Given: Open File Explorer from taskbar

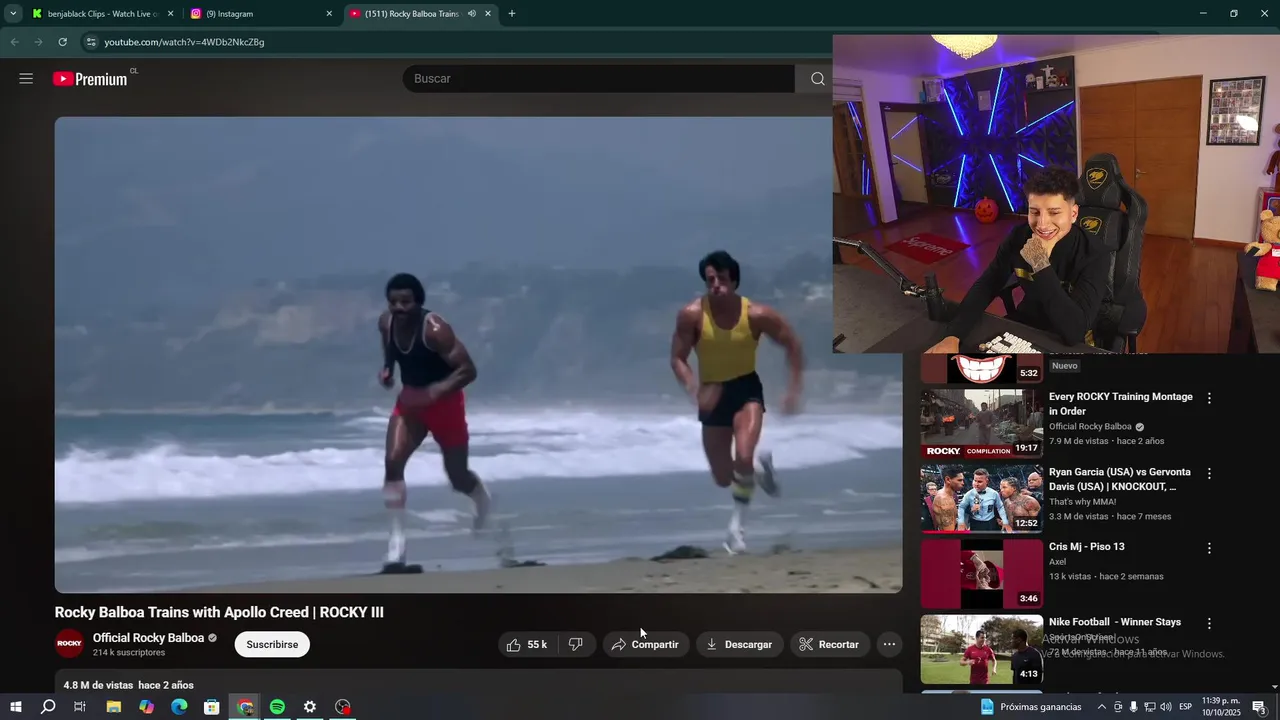Looking at the screenshot, I should point(114,707).
